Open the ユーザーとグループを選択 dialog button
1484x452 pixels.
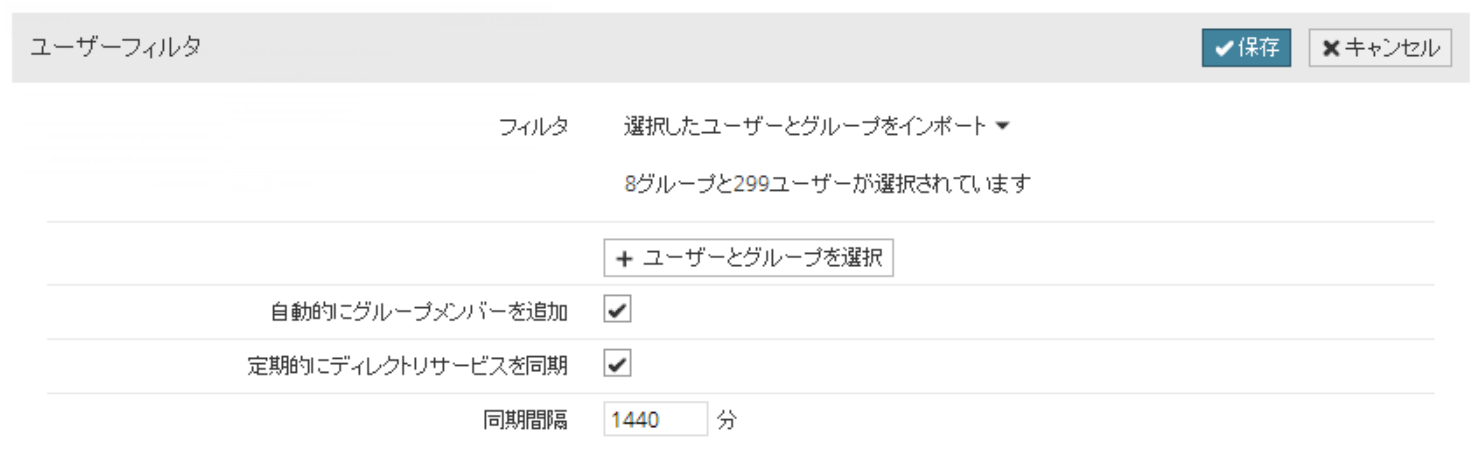pyautogui.click(x=748, y=258)
